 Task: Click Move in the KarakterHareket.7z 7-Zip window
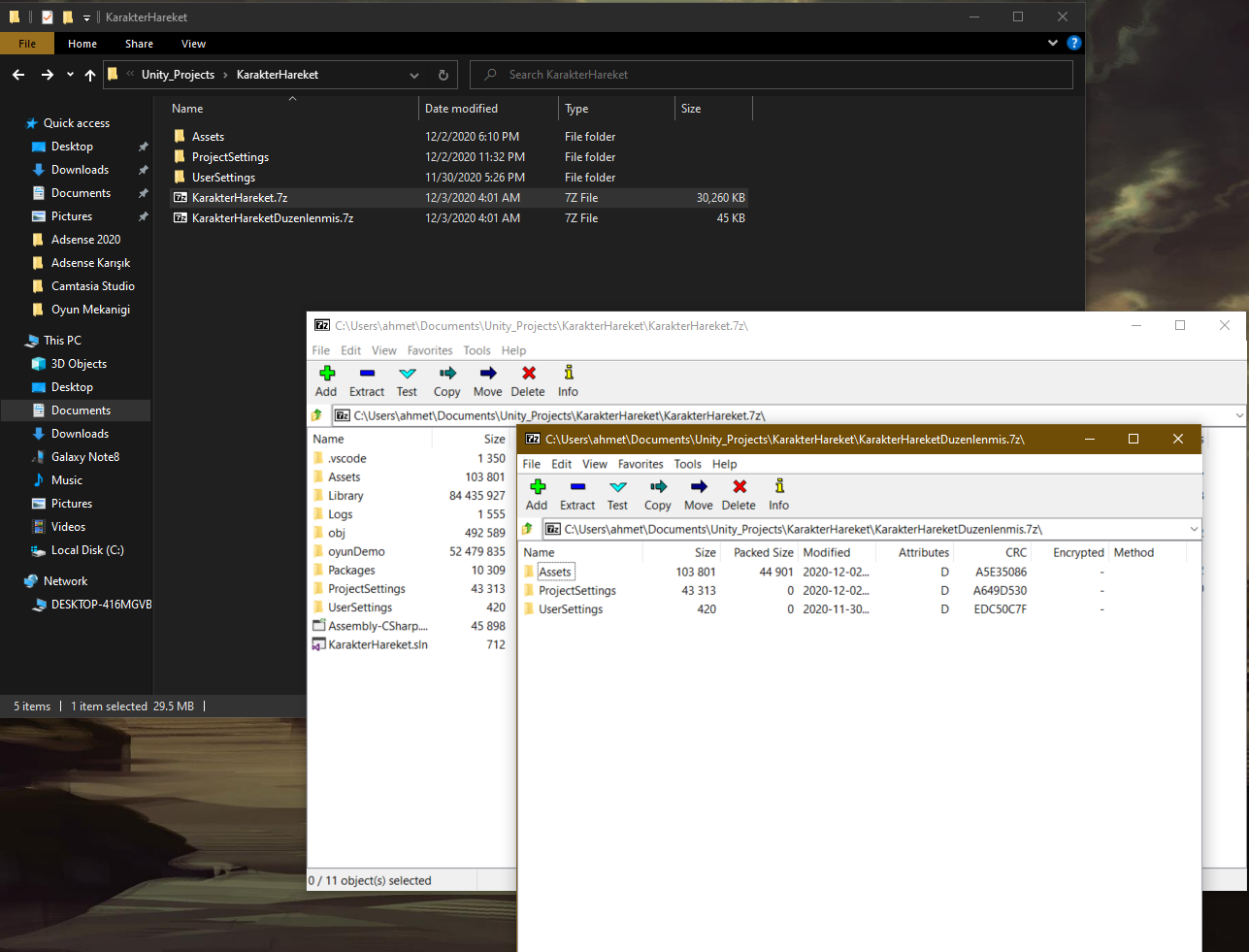coord(488,381)
